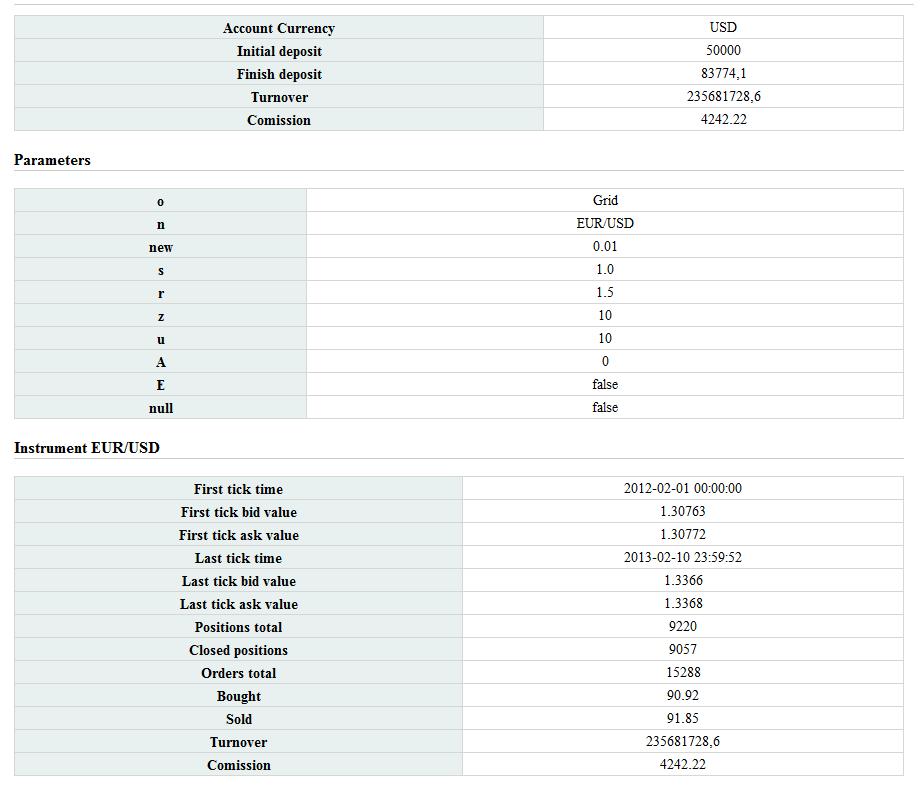Select the Orders total value 15288
Viewport: 921px width, 793px height.
pos(682,673)
